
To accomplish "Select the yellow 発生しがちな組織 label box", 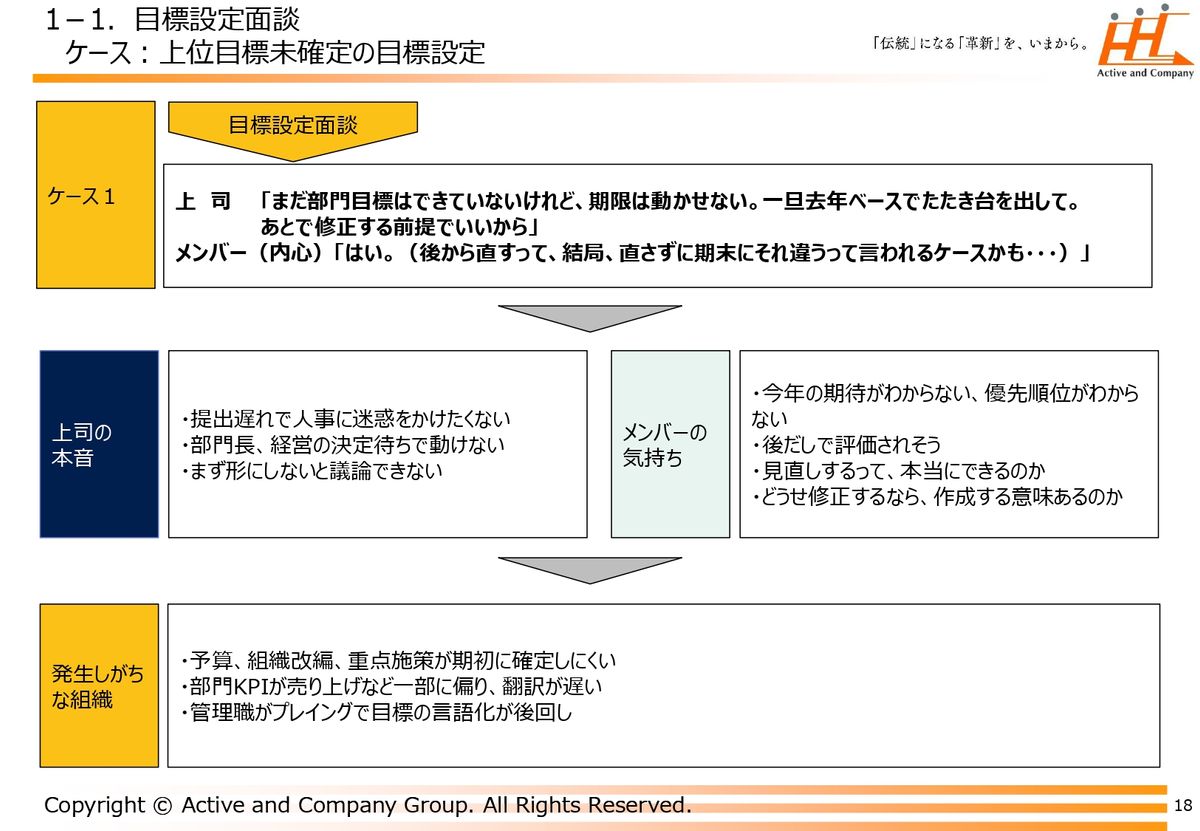I will pyautogui.click(x=99, y=685).
